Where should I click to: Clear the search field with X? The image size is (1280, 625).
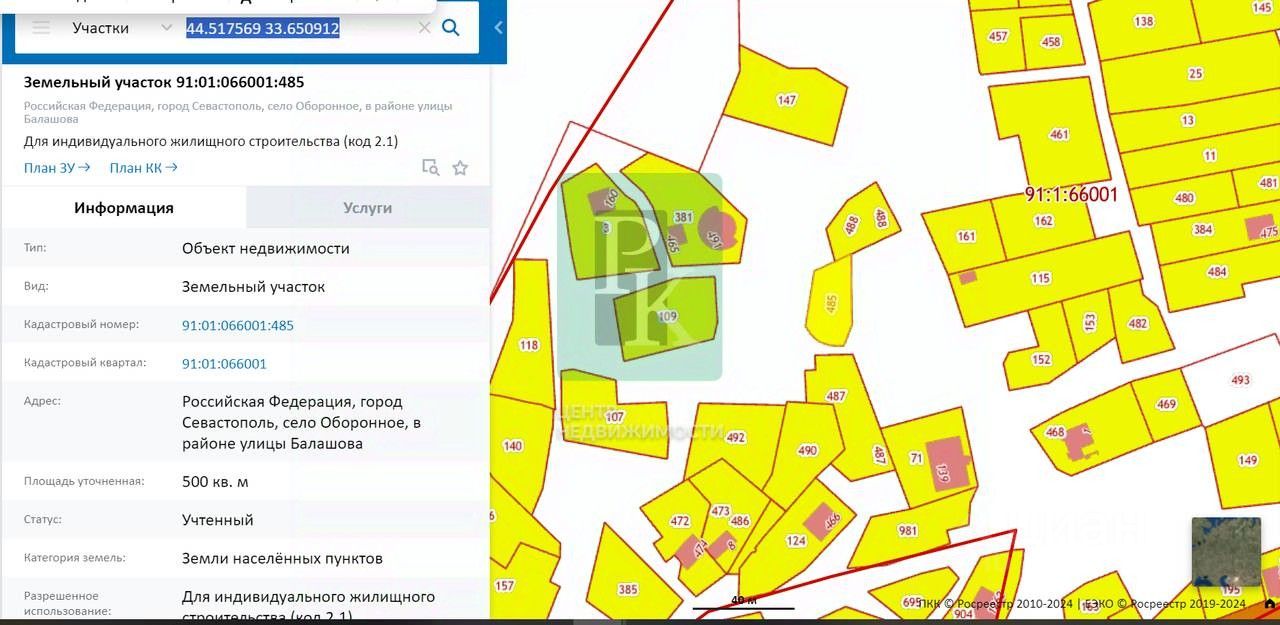coord(424,28)
